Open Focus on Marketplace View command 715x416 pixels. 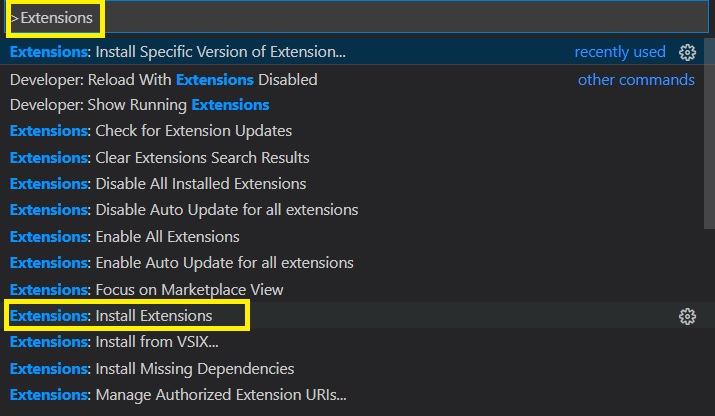pyautogui.click(x=352, y=289)
